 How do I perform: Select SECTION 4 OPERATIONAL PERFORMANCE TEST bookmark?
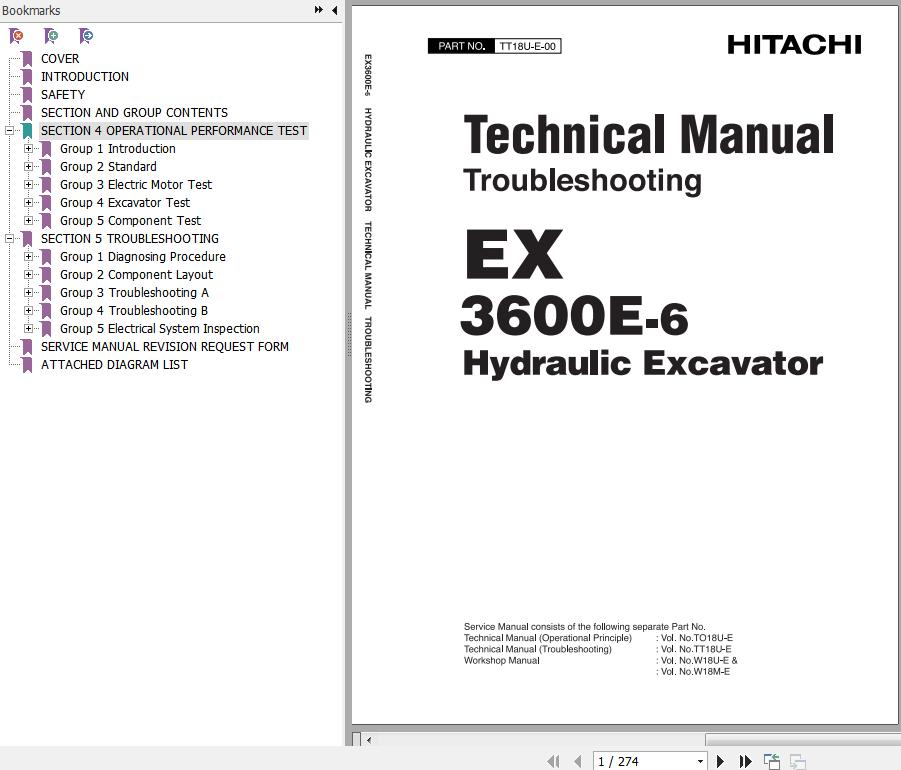174,131
